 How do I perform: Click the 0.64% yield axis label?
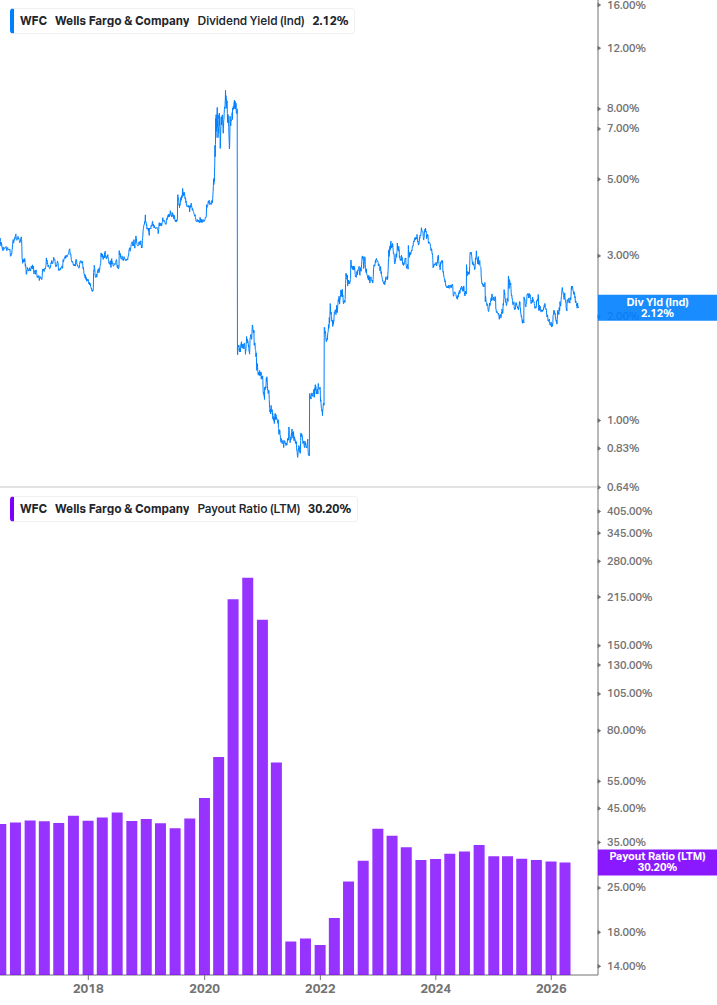click(623, 487)
